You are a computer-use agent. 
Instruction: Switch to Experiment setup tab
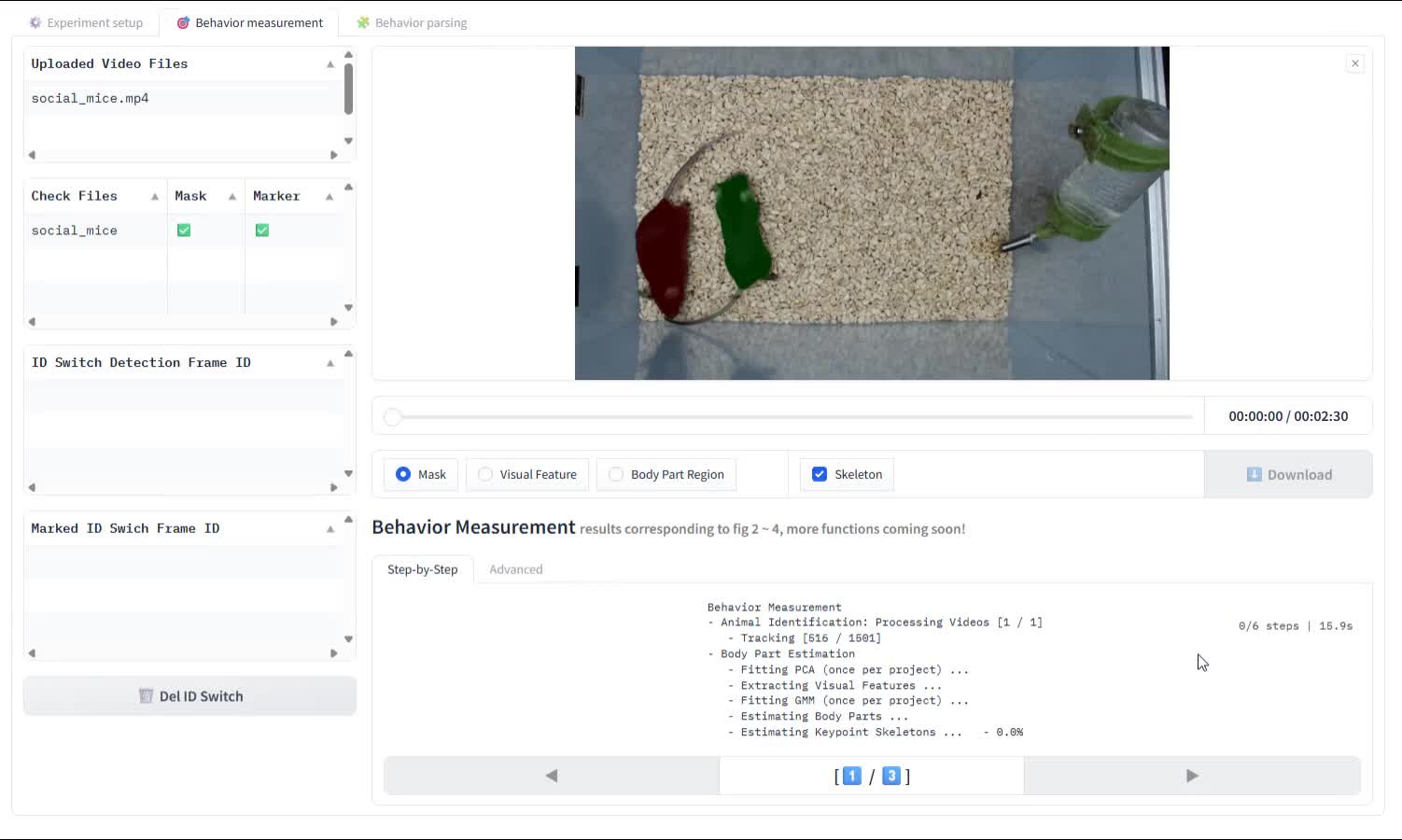pyautogui.click(x=86, y=22)
